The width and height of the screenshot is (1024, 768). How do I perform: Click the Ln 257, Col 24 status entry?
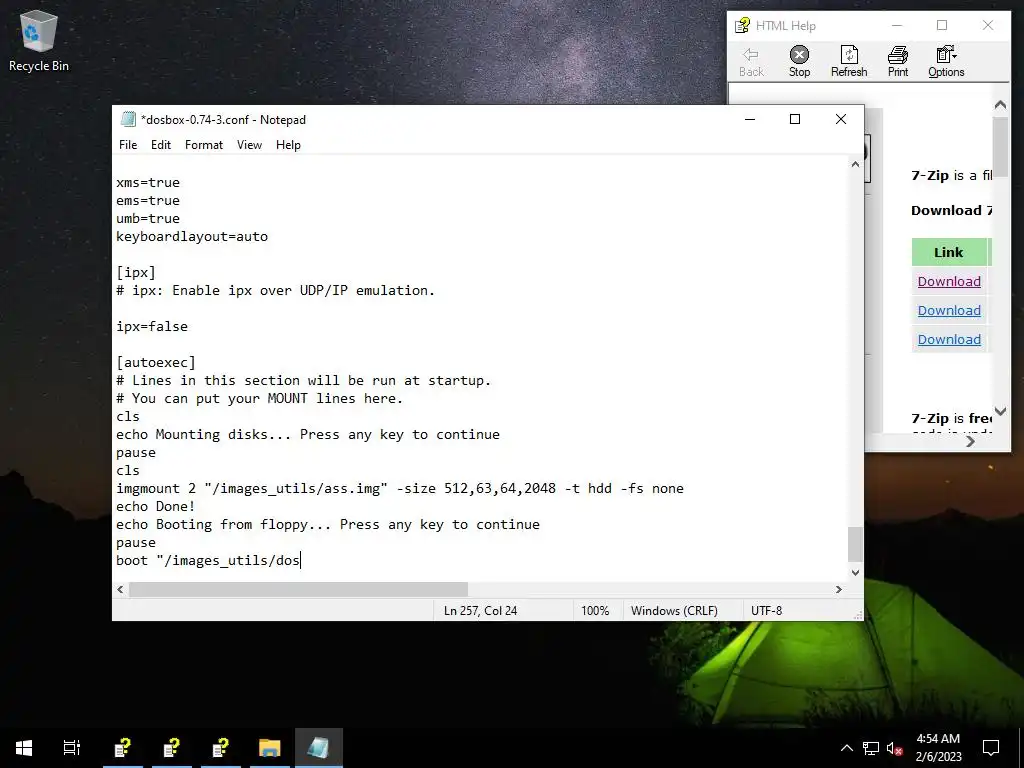pos(481,611)
